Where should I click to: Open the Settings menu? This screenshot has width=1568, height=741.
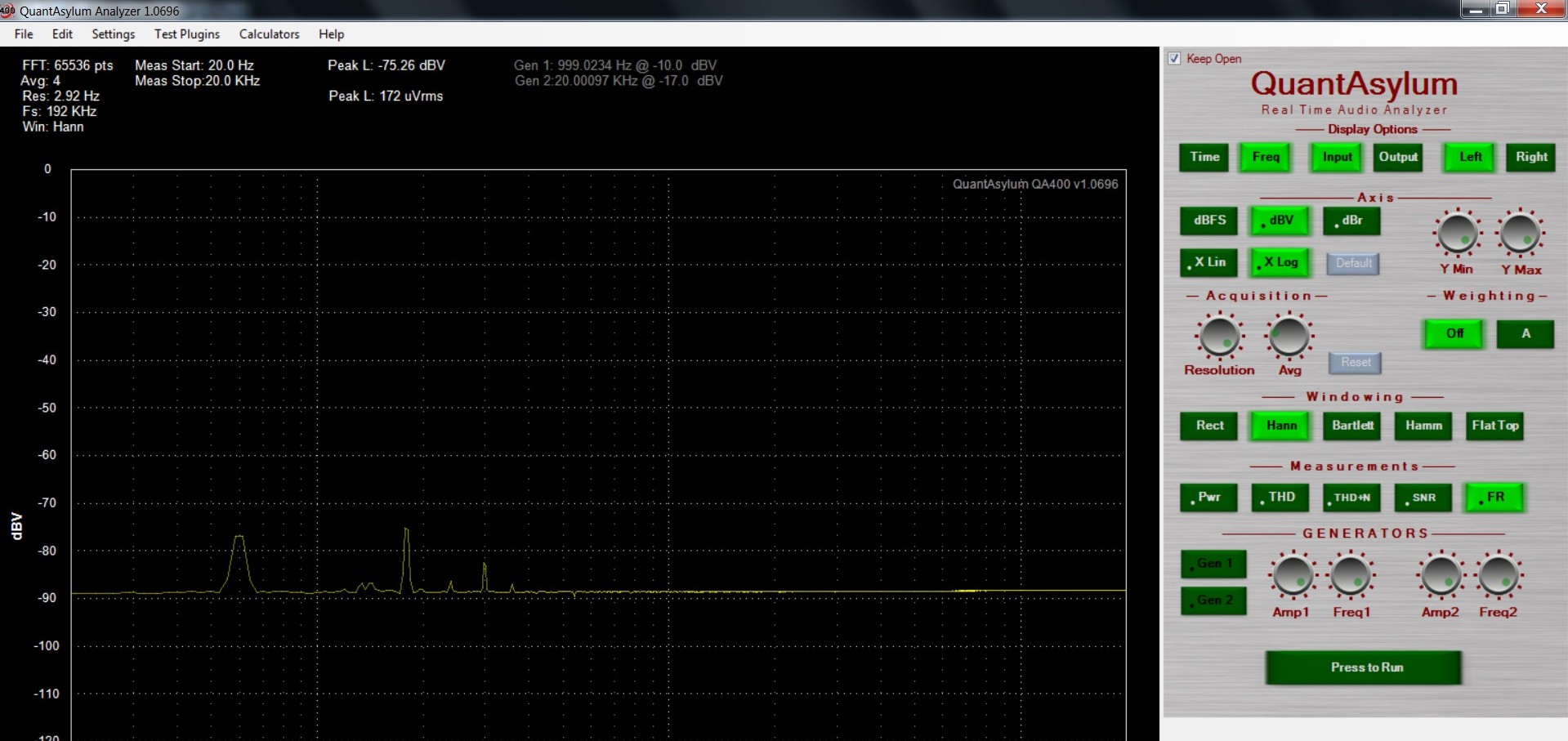click(x=113, y=33)
